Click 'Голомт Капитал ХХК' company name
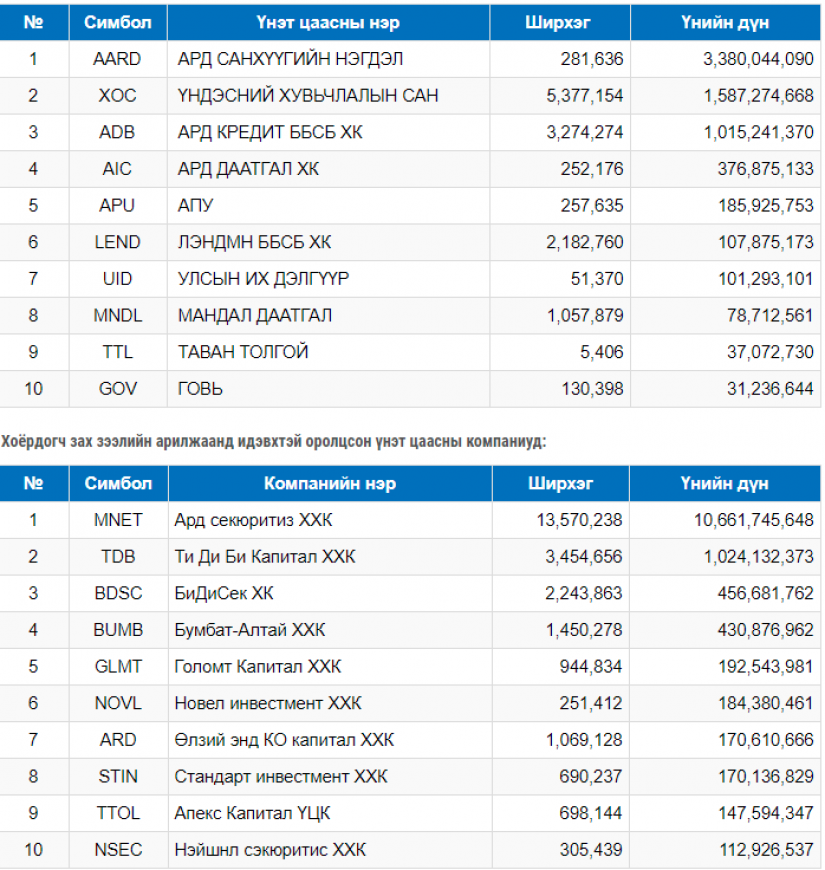The image size is (825, 870). pos(258,666)
